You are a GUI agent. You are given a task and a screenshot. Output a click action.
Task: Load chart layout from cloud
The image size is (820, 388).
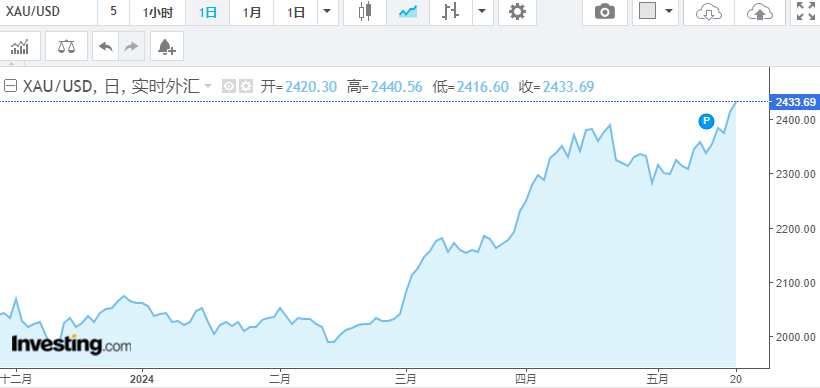point(709,12)
